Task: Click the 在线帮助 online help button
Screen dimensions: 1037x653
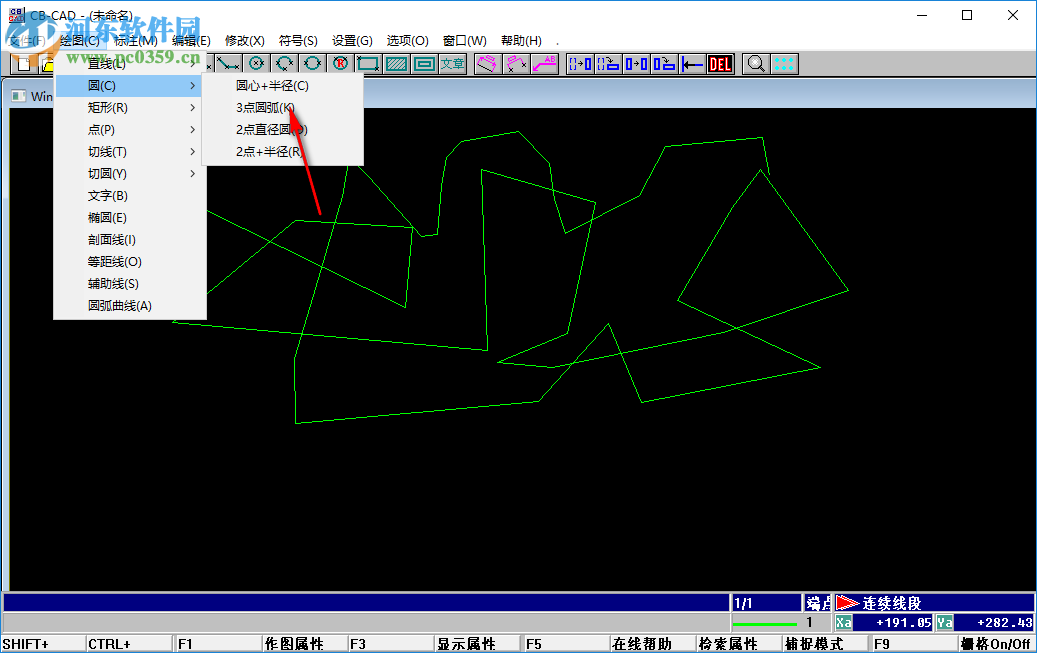Action: coord(647,643)
